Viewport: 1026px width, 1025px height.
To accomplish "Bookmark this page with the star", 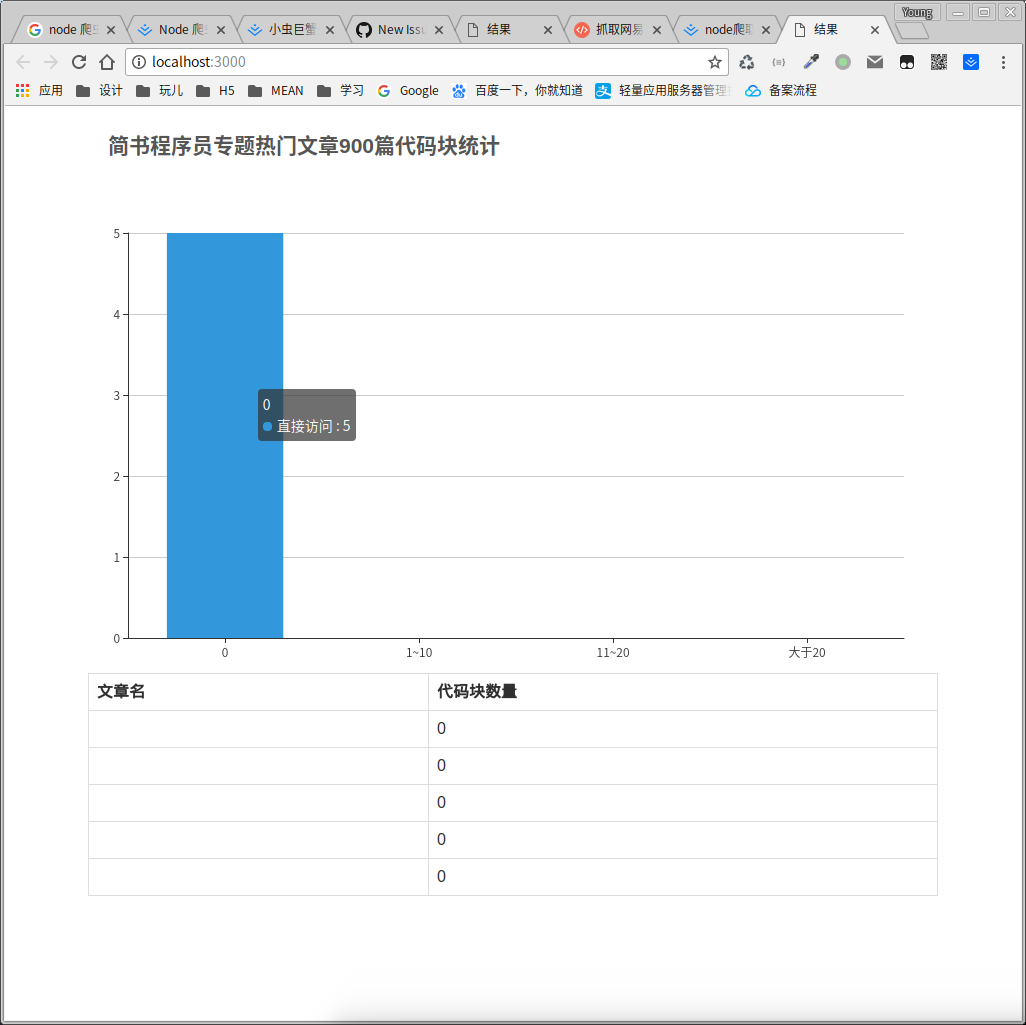I will [x=716, y=62].
